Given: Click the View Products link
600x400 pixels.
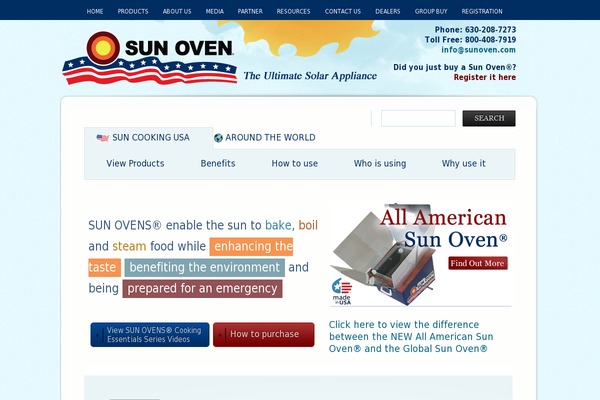Looking at the screenshot, I should 135,163.
